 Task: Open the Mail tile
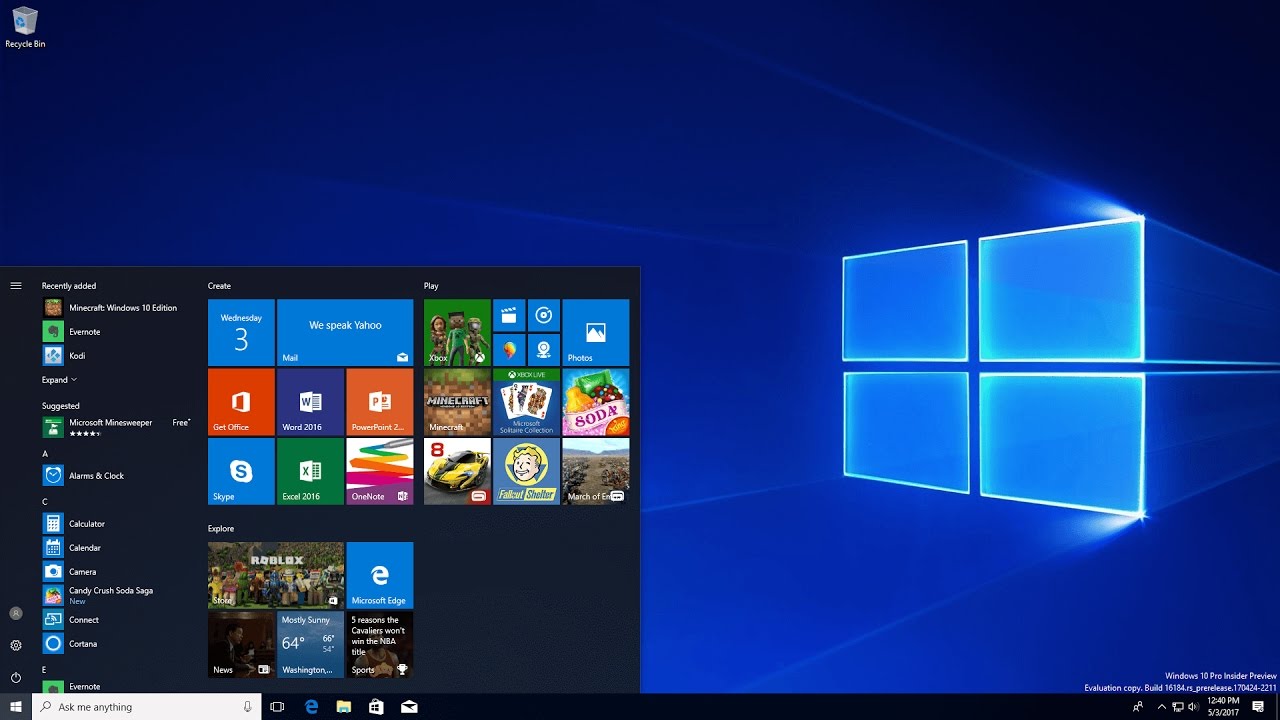345,333
